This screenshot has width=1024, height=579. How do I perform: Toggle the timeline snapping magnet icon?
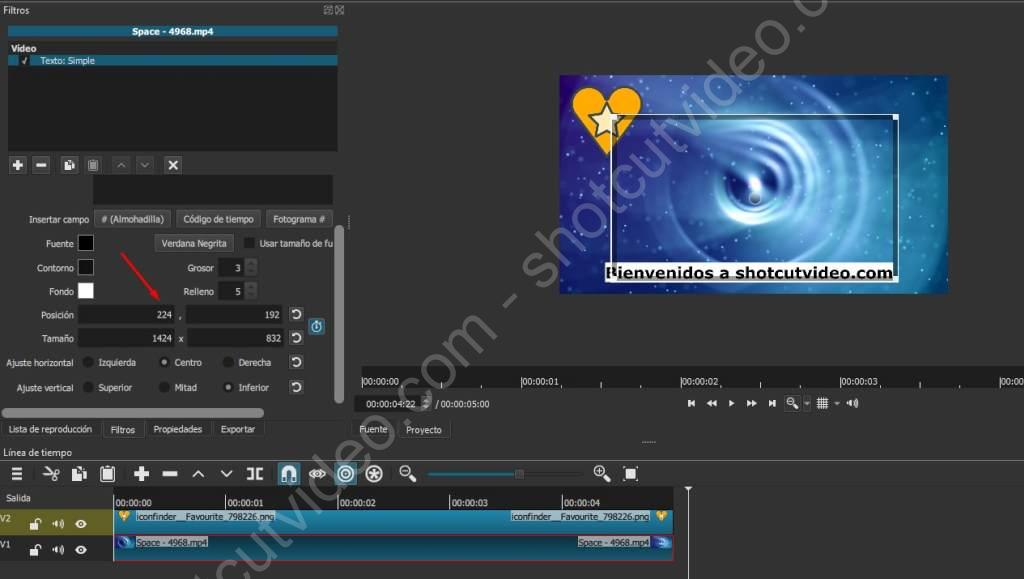(x=288, y=474)
